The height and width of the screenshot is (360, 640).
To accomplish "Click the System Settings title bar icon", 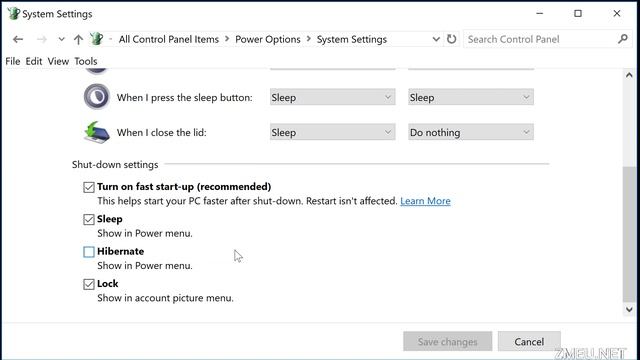I will point(13,13).
